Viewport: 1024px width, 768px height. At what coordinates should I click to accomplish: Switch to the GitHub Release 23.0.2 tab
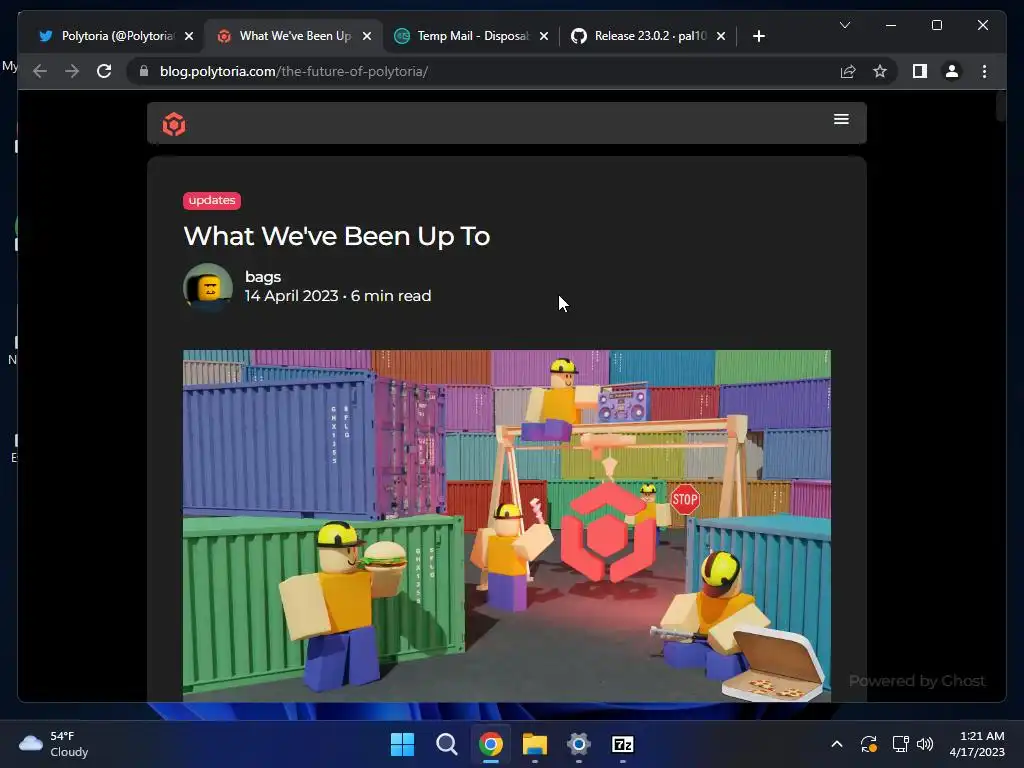tap(650, 36)
